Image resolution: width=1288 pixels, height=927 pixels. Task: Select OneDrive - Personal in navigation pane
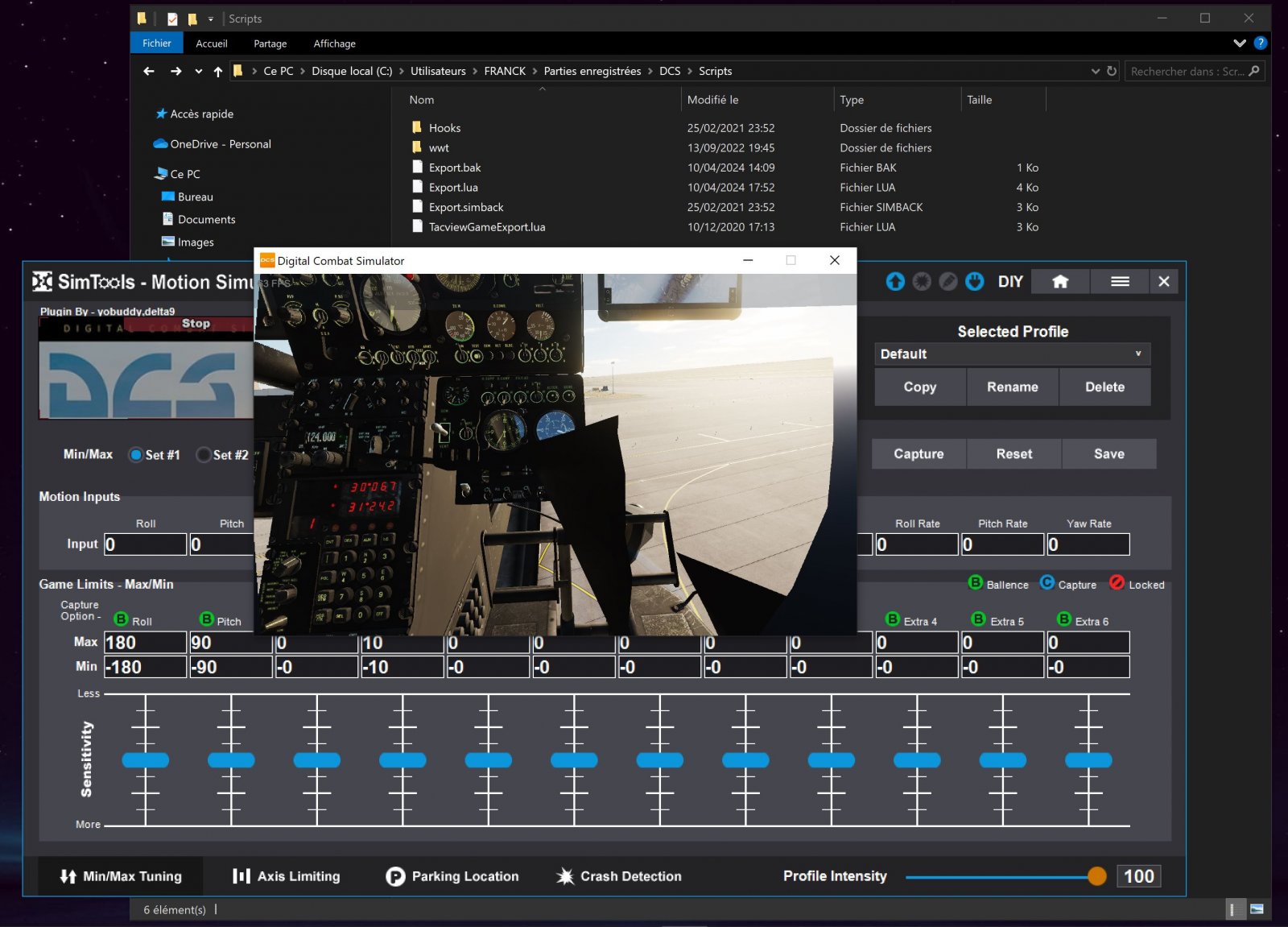click(x=220, y=144)
